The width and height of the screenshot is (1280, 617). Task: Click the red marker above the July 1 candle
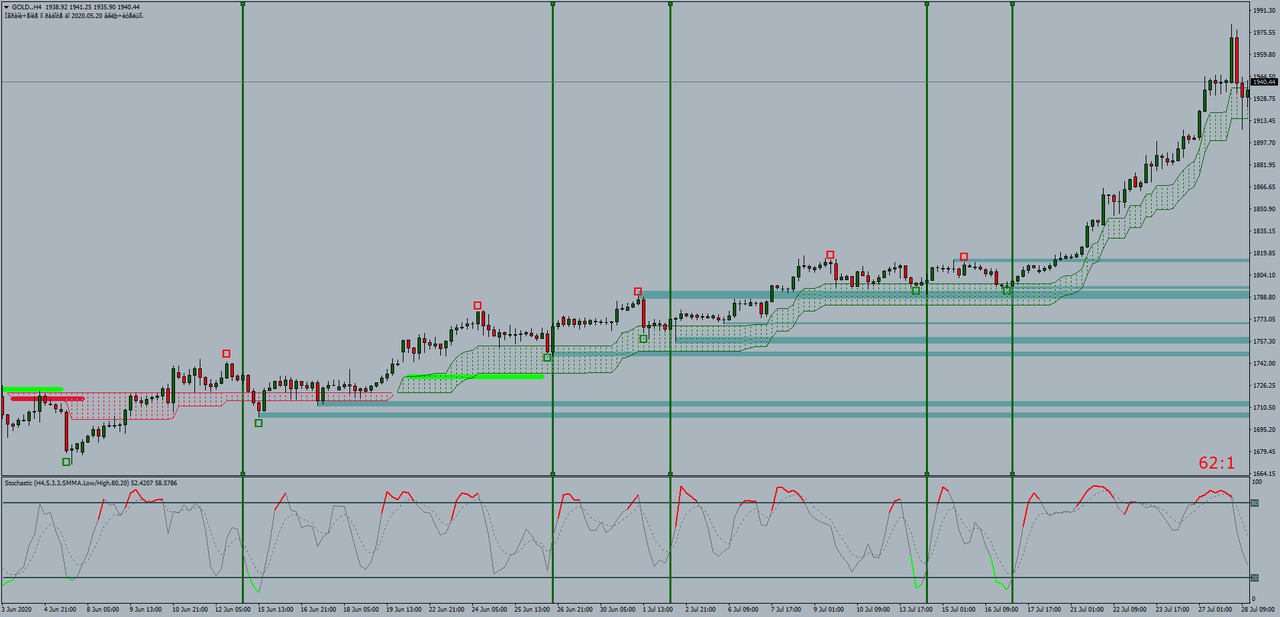click(x=637, y=289)
